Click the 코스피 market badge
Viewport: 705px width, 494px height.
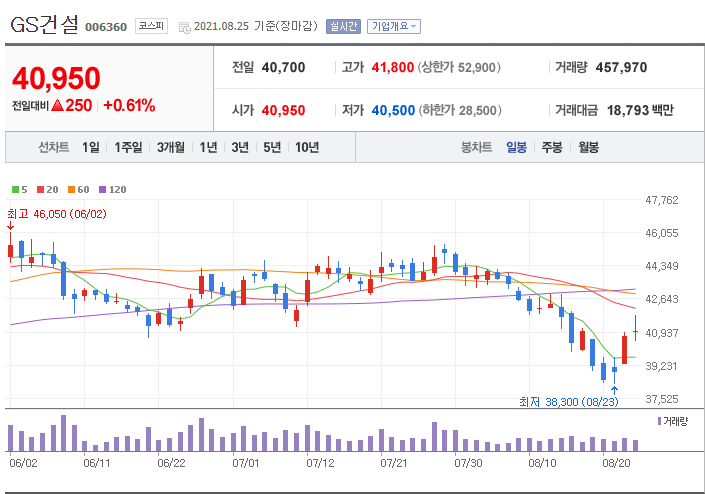(x=151, y=26)
